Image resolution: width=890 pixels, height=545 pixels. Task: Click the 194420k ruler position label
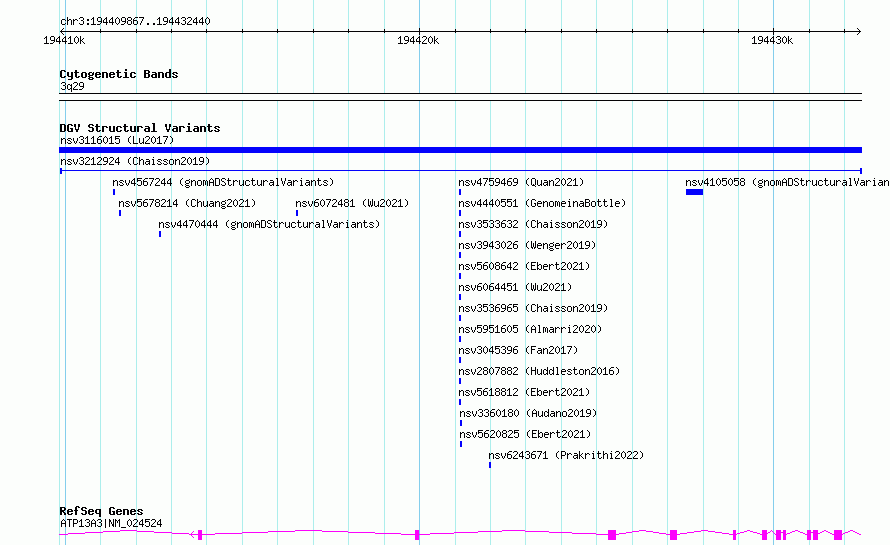[418, 40]
